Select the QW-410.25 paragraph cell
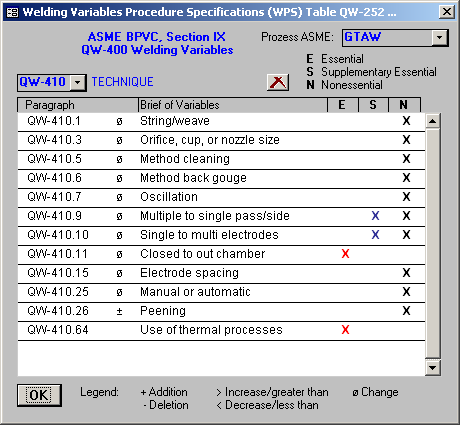 click(x=58, y=292)
